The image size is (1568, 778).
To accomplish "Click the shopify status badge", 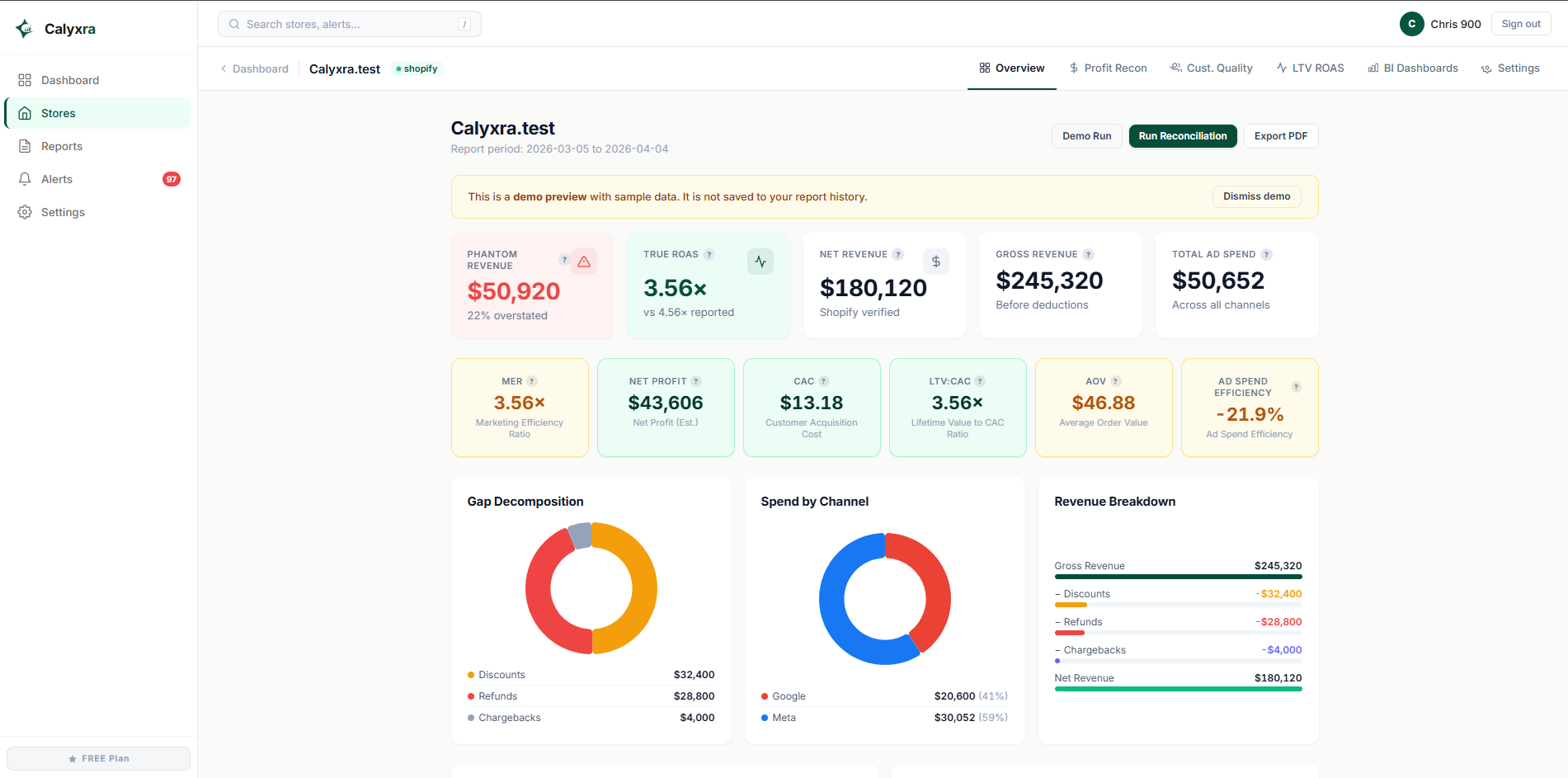I will [x=417, y=68].
